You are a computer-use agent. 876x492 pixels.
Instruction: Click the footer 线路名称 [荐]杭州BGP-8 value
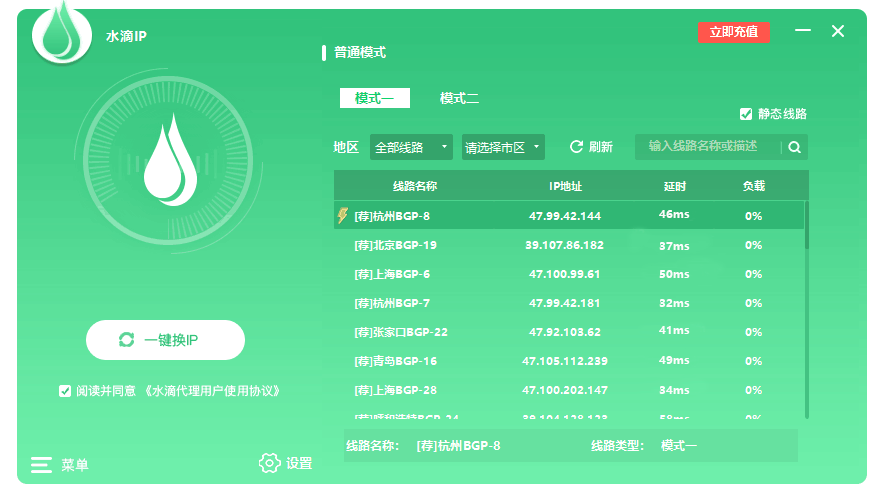click(458, 446)
